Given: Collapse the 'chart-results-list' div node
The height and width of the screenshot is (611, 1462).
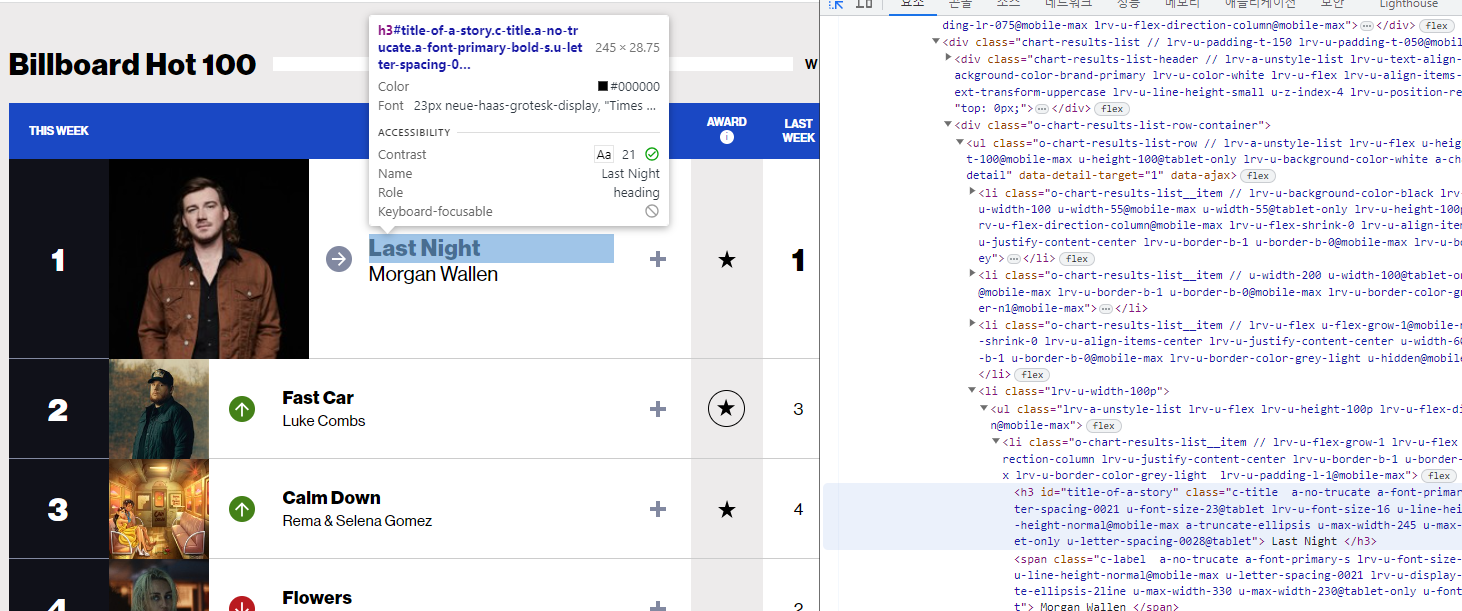Looking at the screenshot, I should click(936, 42).
